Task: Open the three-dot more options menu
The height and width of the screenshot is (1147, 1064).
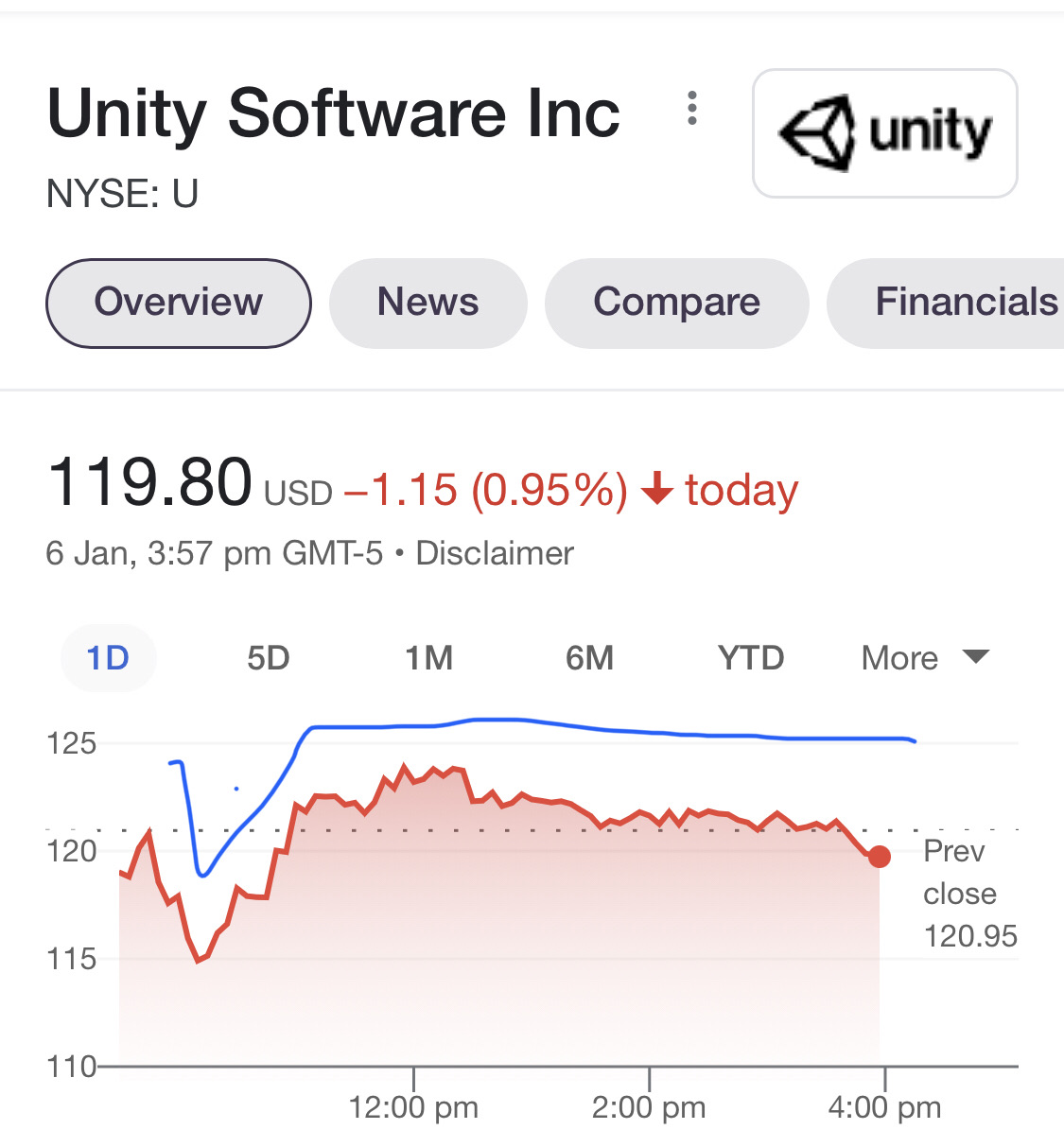Action: click(x=692, y=109)
